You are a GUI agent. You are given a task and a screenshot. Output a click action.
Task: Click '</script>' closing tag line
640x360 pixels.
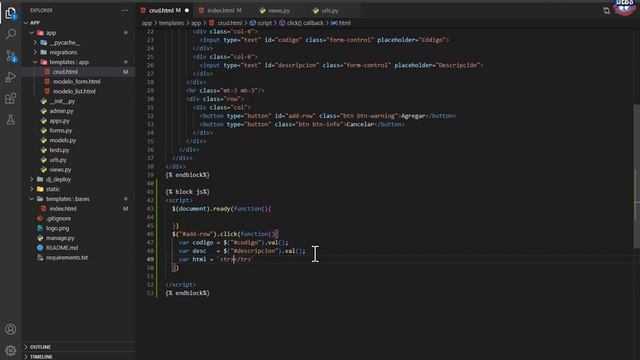coord(181,284)
